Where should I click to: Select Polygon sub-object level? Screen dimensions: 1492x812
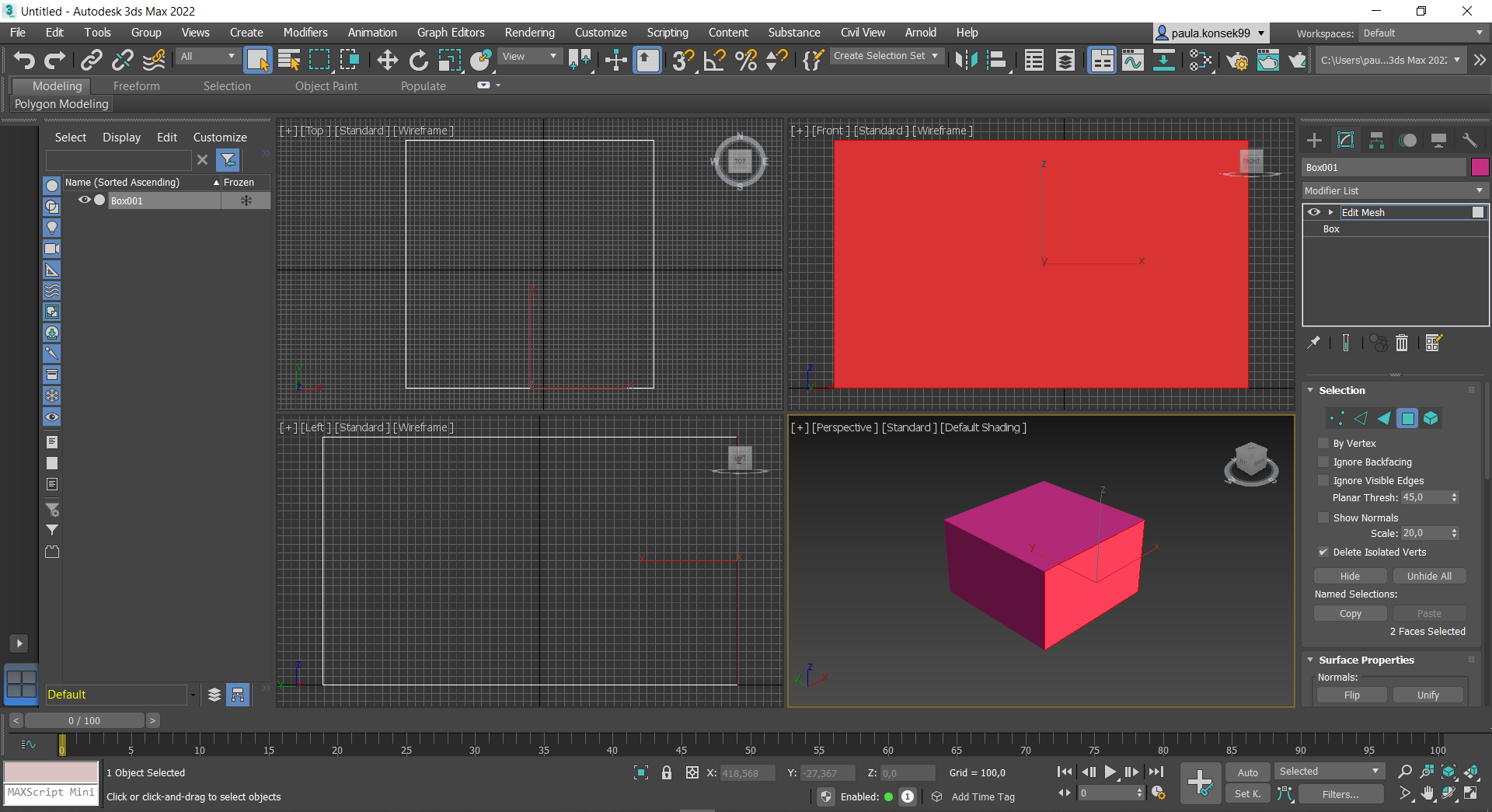pyautogui.click(x=1407, y=418)
